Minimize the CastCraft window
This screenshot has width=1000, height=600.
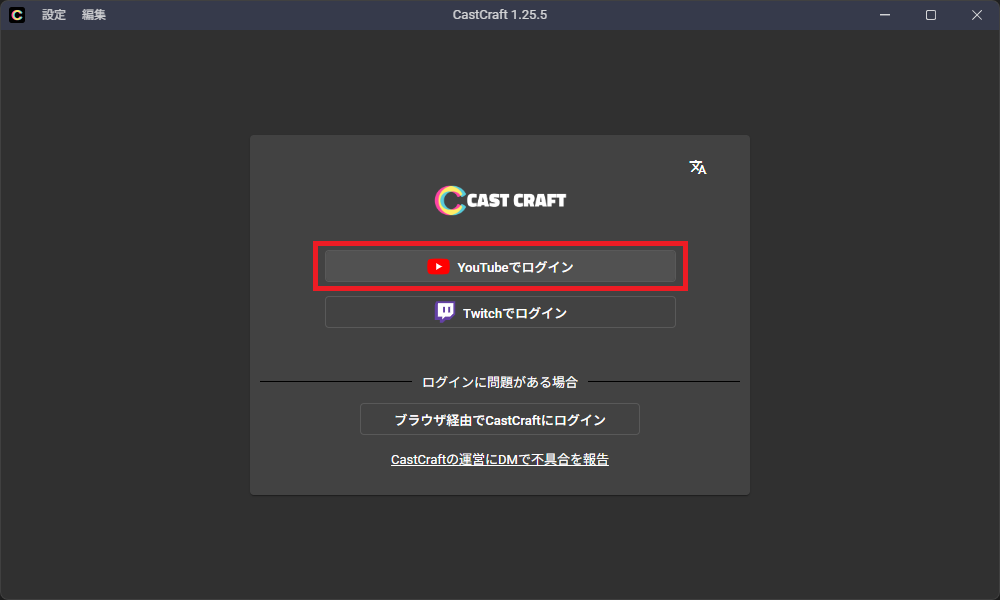(885, 15)
